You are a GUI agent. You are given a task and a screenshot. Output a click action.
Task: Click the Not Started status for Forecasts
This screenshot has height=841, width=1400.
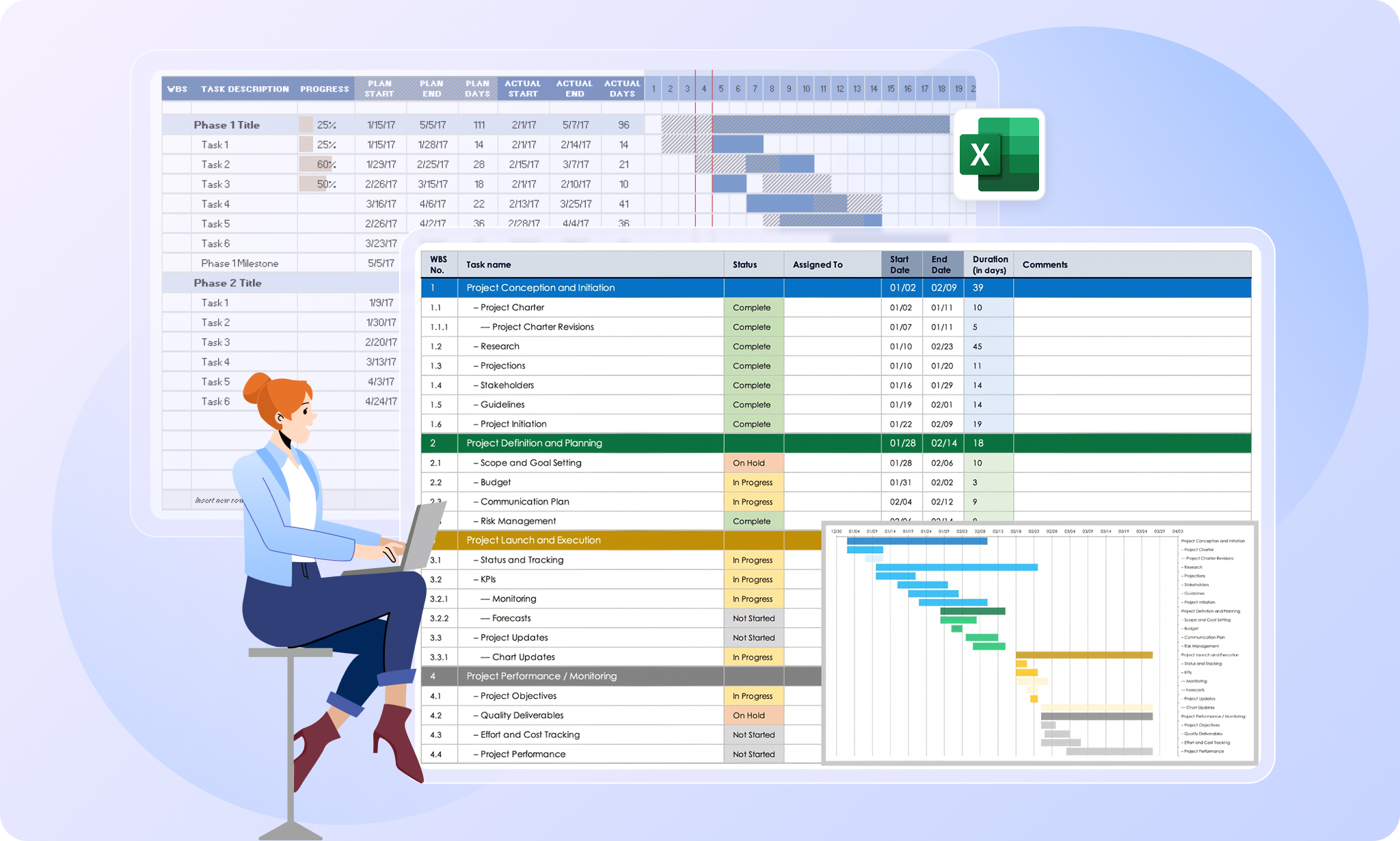(x=753, y=618)
